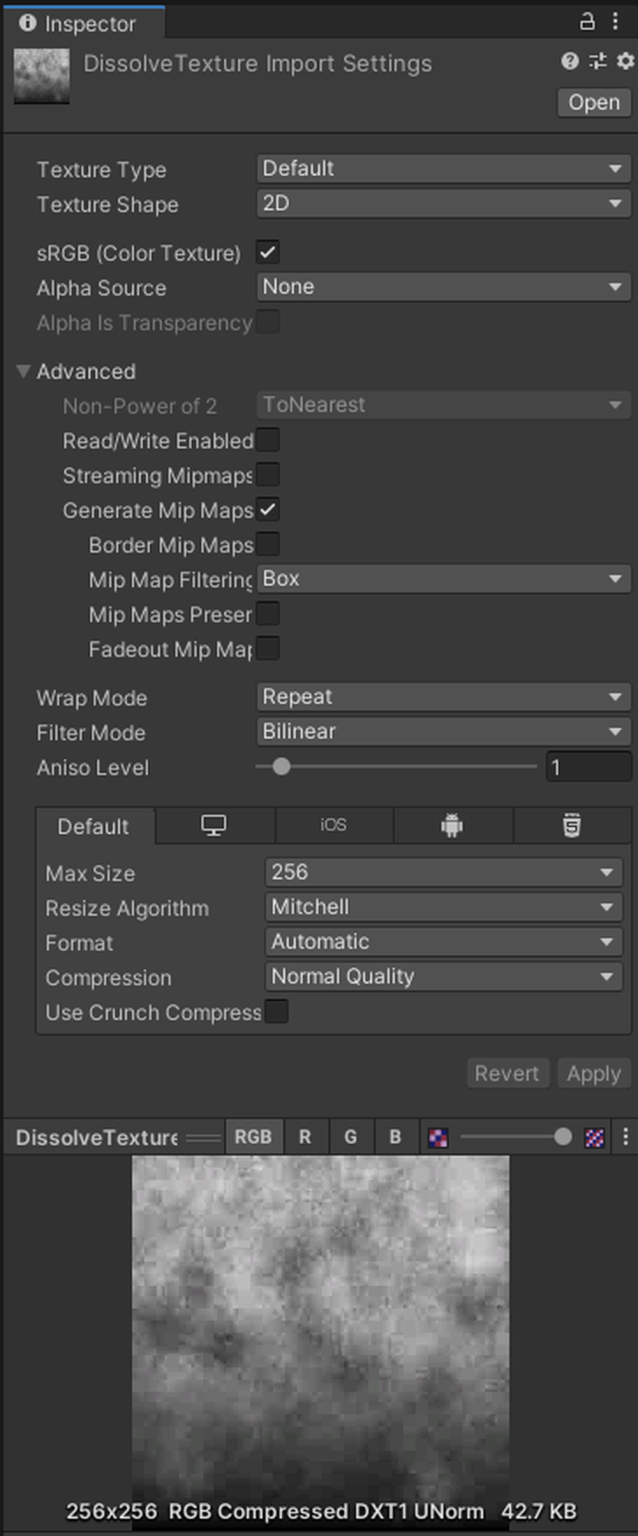Select the Default platform tab
Image resolution: width=638 pixels, height=1536 pixels.
(x=93, y=826)
